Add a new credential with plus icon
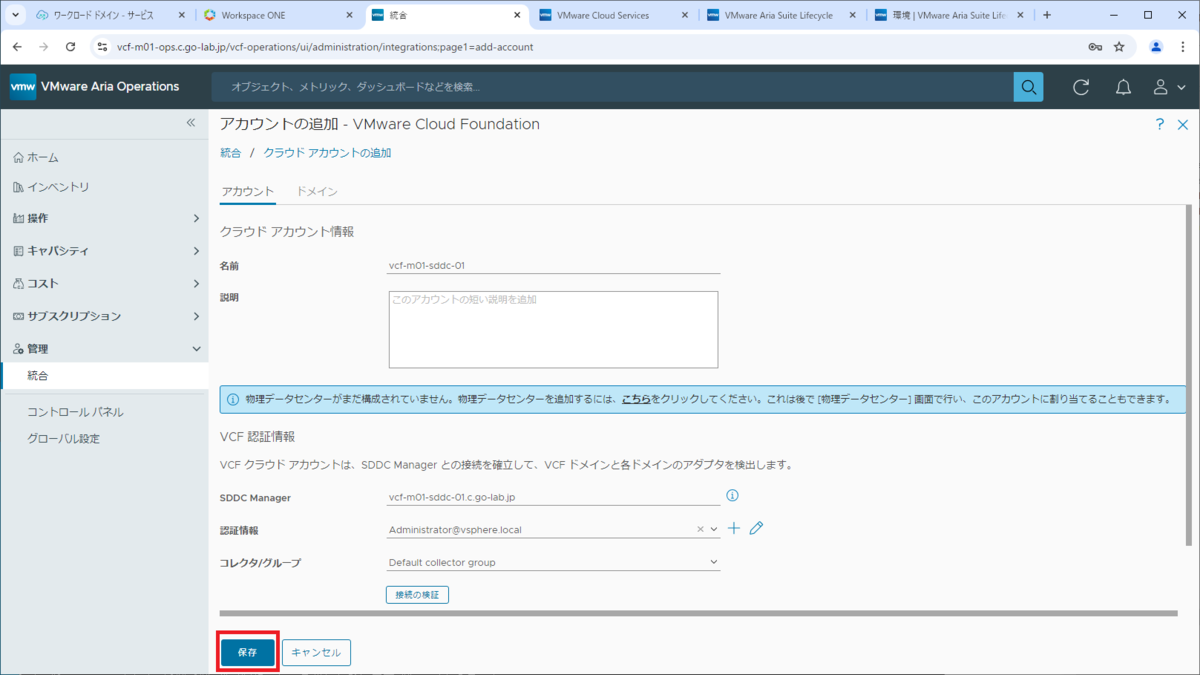This screenshot has width=1200, height=675. coord(734,528)
